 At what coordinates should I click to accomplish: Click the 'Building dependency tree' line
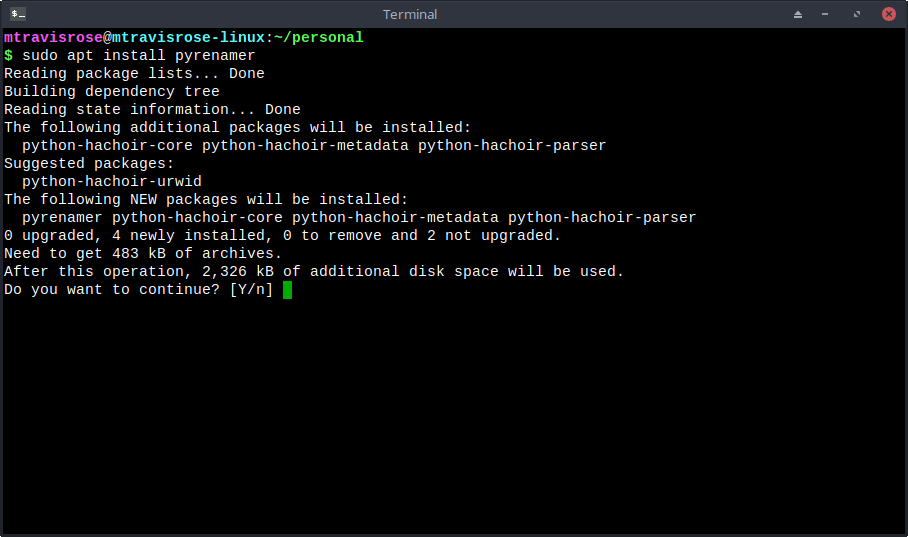point(112,92)
